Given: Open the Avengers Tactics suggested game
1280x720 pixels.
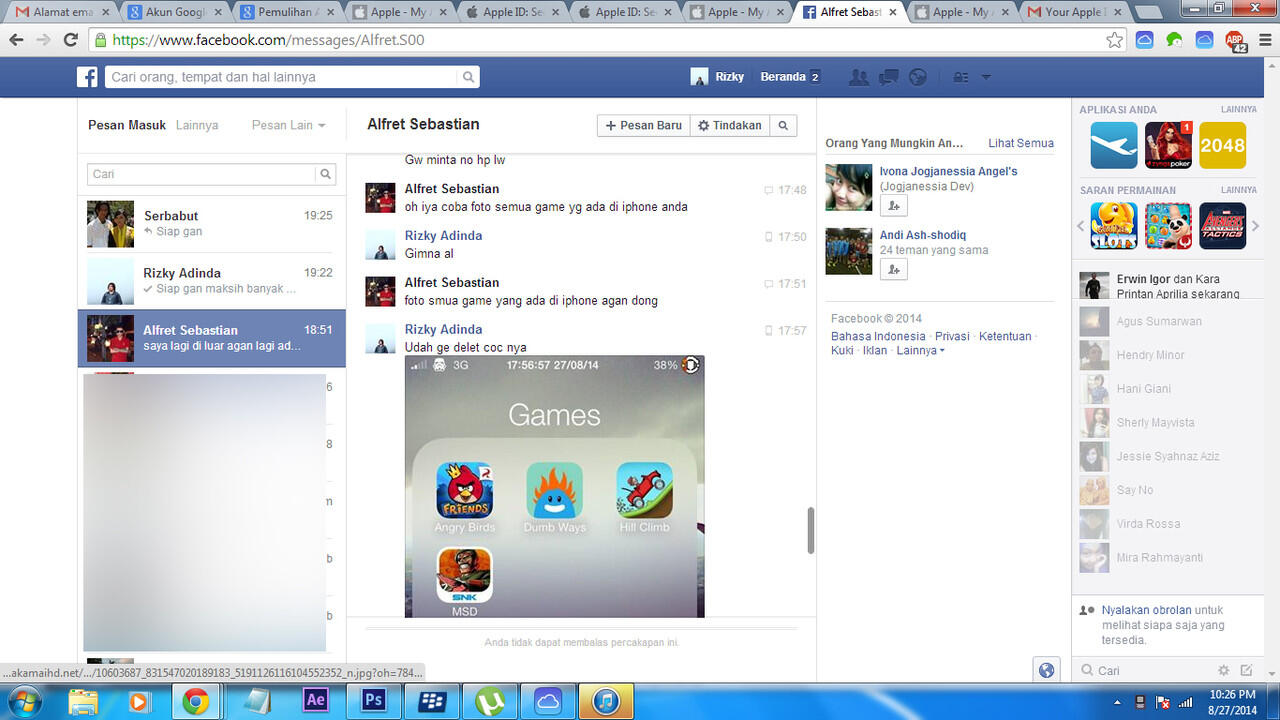Looking at the screenshot, I should coord(1222,226).
